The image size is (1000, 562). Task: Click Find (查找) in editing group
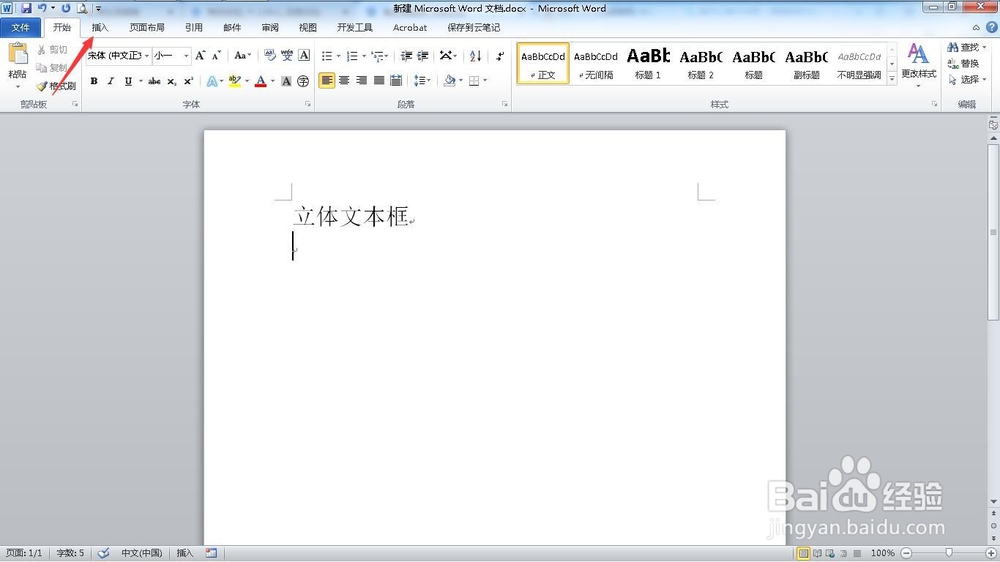pos(966,47)
